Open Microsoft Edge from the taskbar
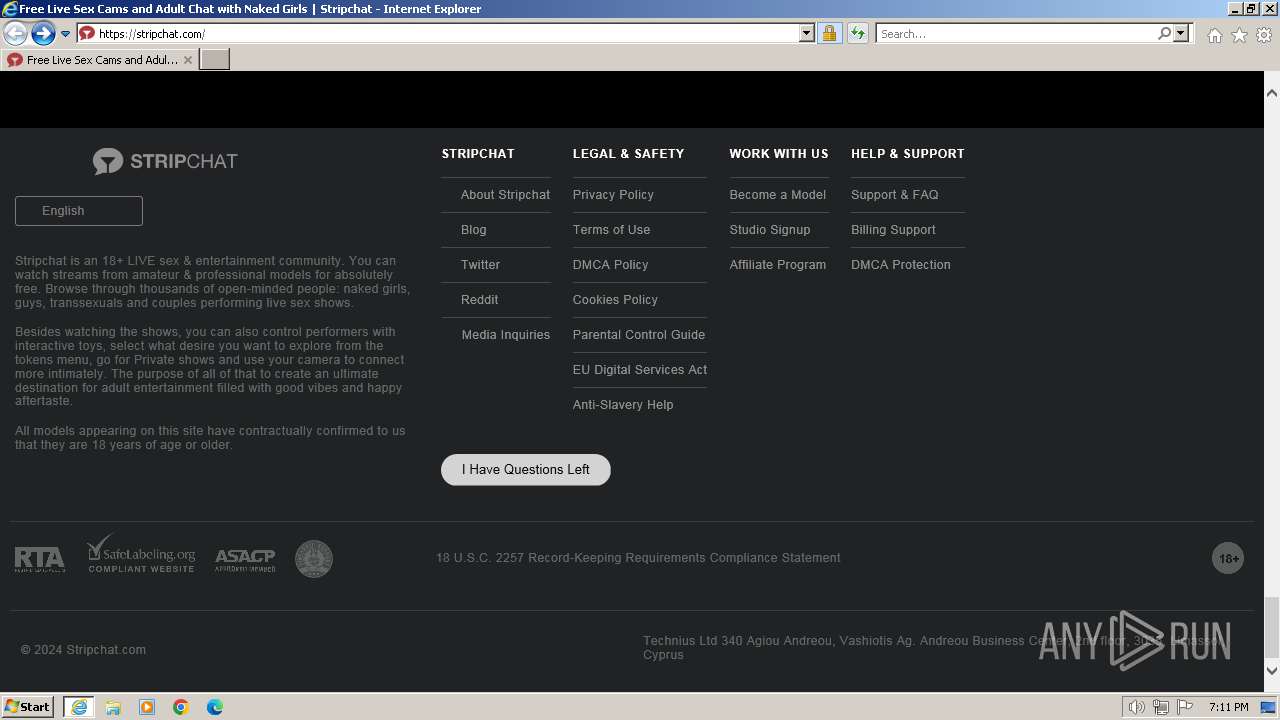 (215, 707)
